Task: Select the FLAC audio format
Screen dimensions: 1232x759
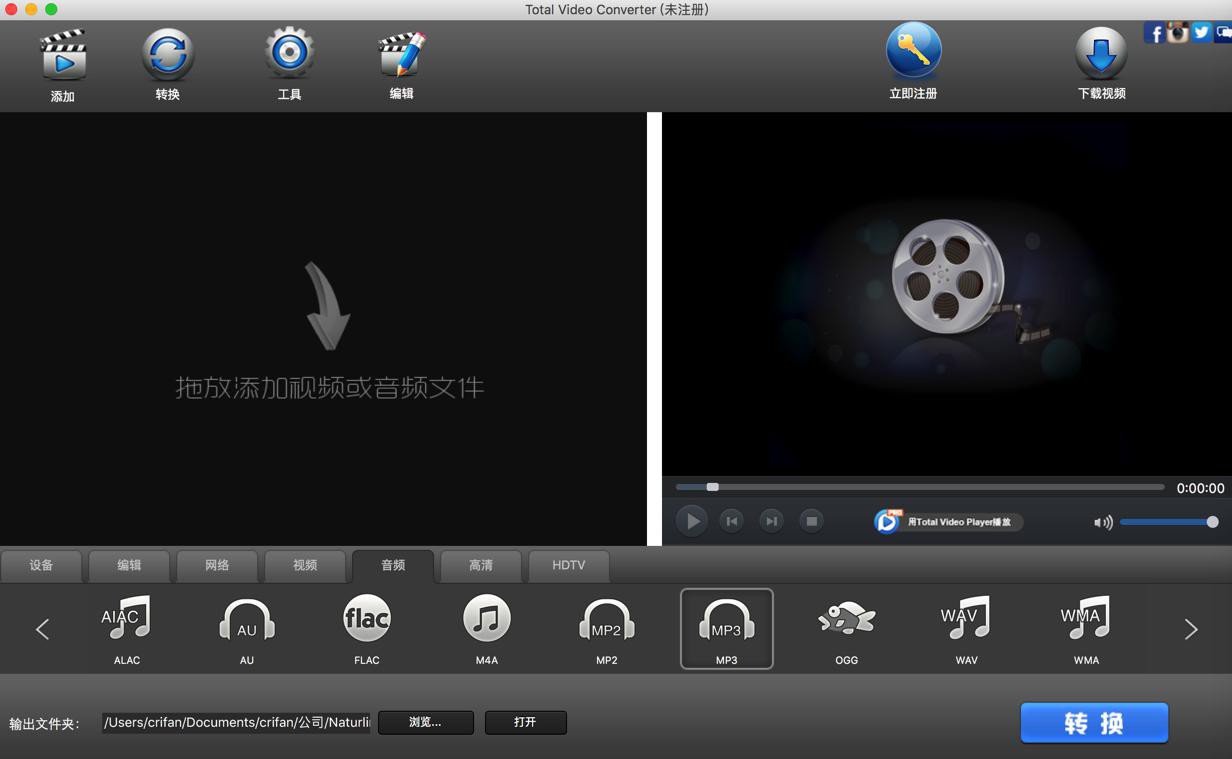Action: coord(367,629)
